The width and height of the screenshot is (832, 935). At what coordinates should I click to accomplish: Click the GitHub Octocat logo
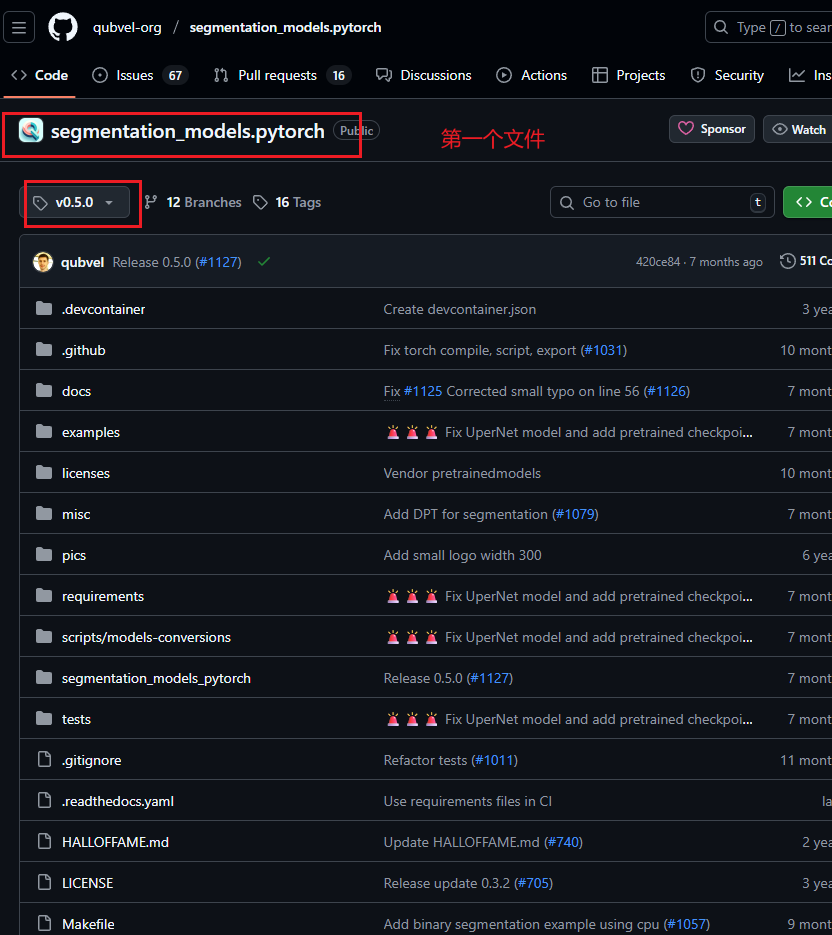(x=63, y=27)
